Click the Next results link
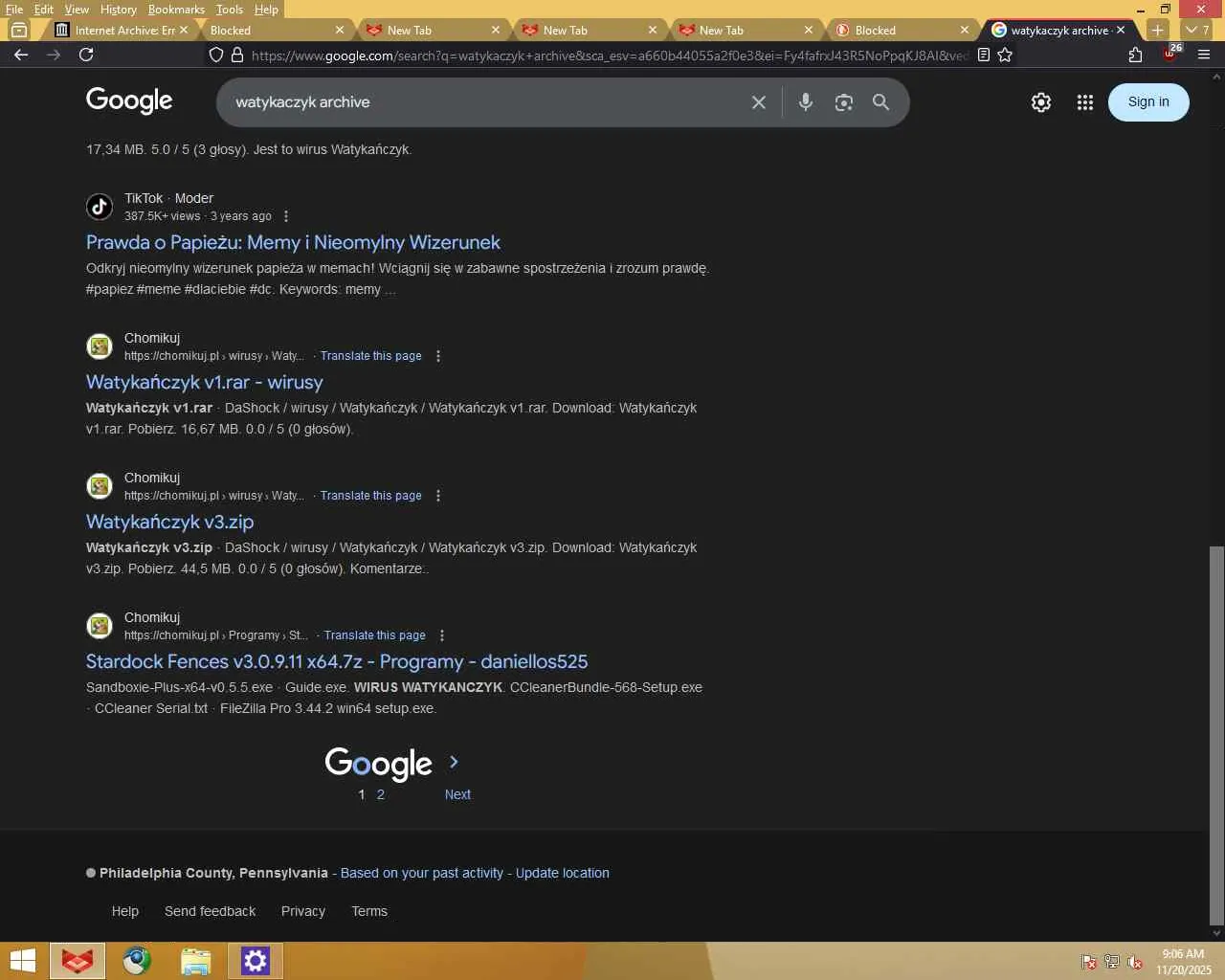1225x980 pixels. [457, 794]
